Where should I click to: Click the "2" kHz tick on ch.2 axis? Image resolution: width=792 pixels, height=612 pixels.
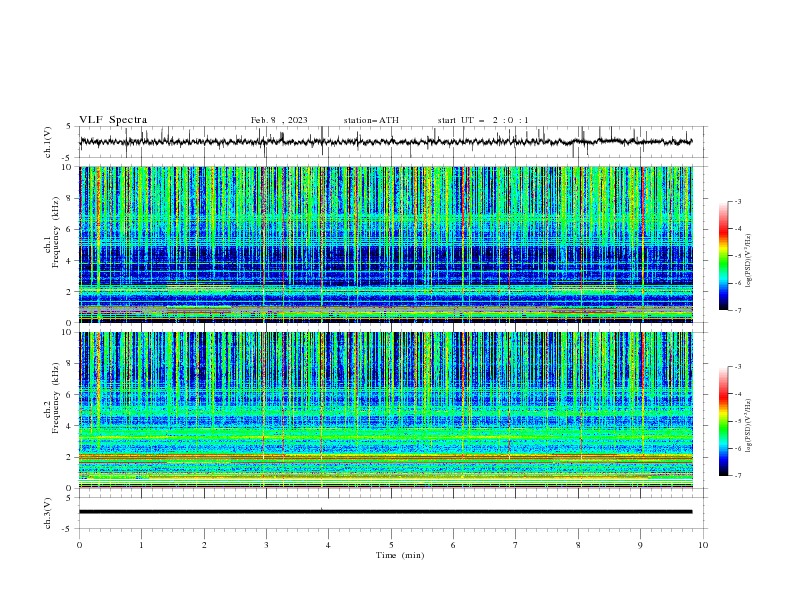71,457
